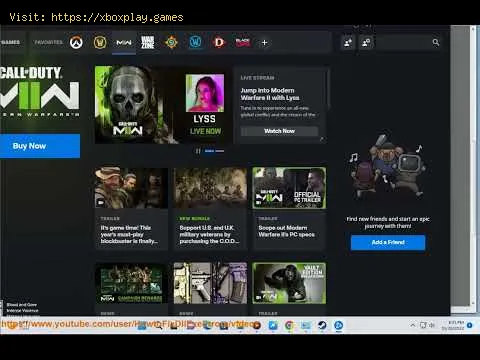480x360 pixels.
Task: Open Google Chrome from the taskbar
Action: point(289,325)
